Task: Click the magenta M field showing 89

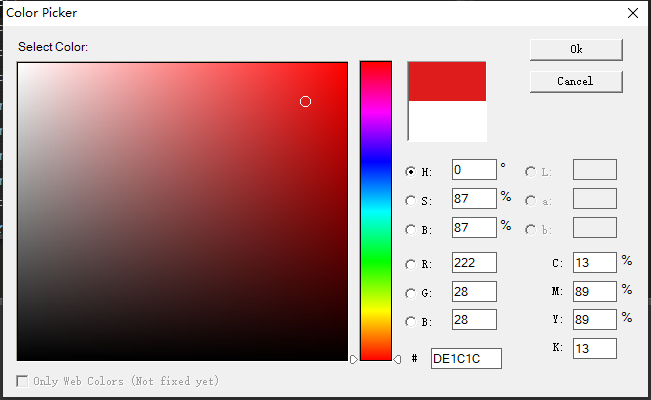Action: (x=595, y=292)
